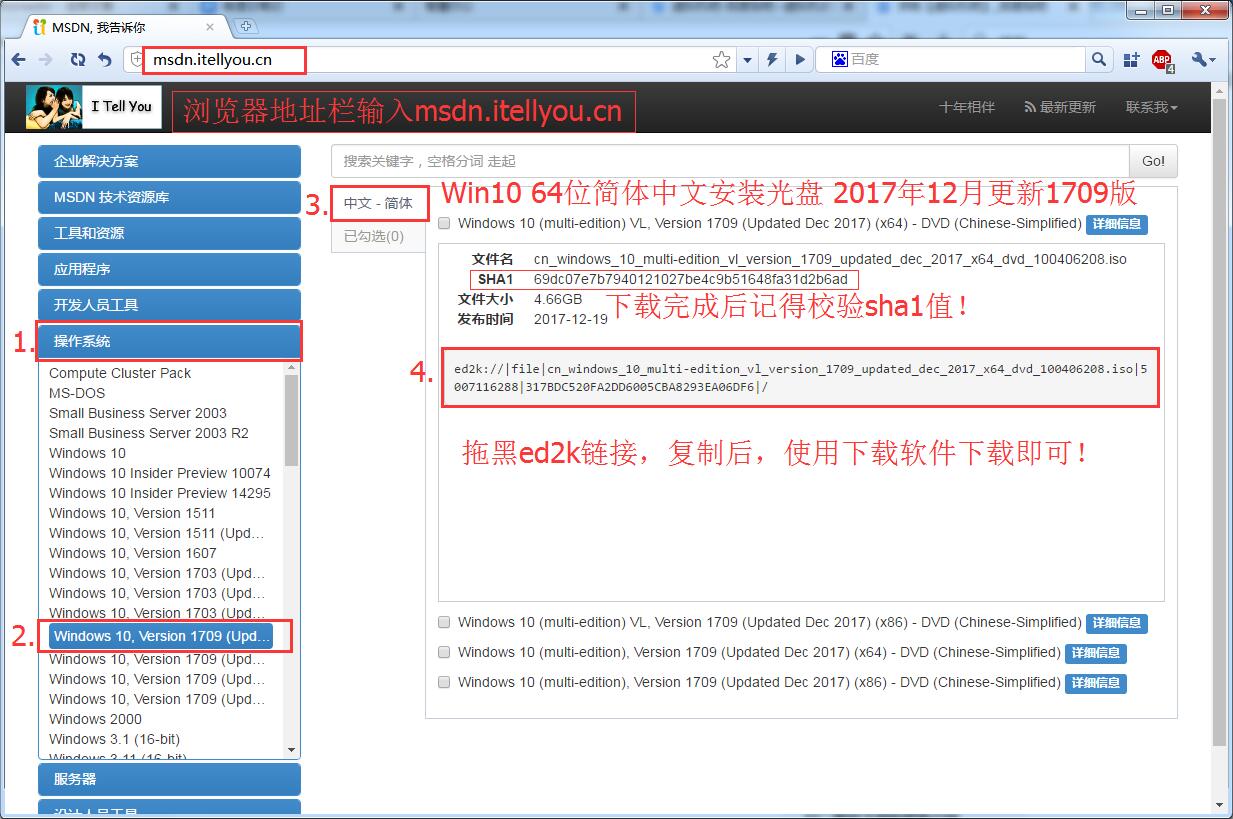
Task: Click the keyword search field on page
Action: (x=730, y=161)
